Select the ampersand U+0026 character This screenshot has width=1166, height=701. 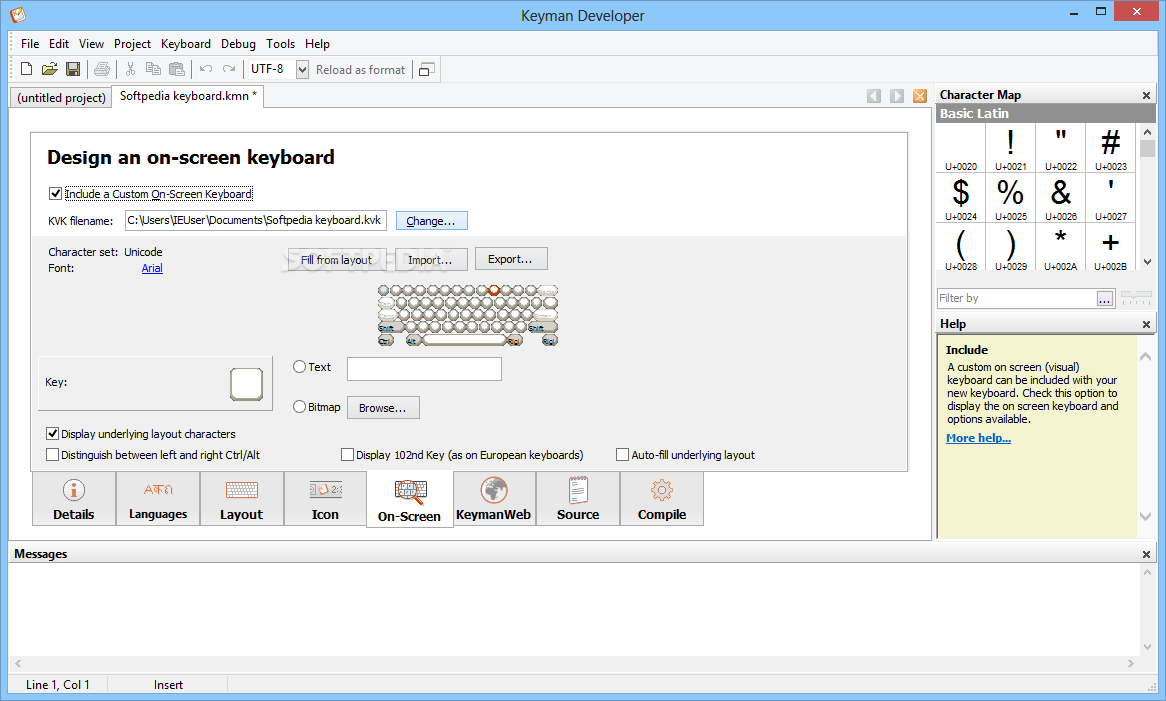point(1060,198)
